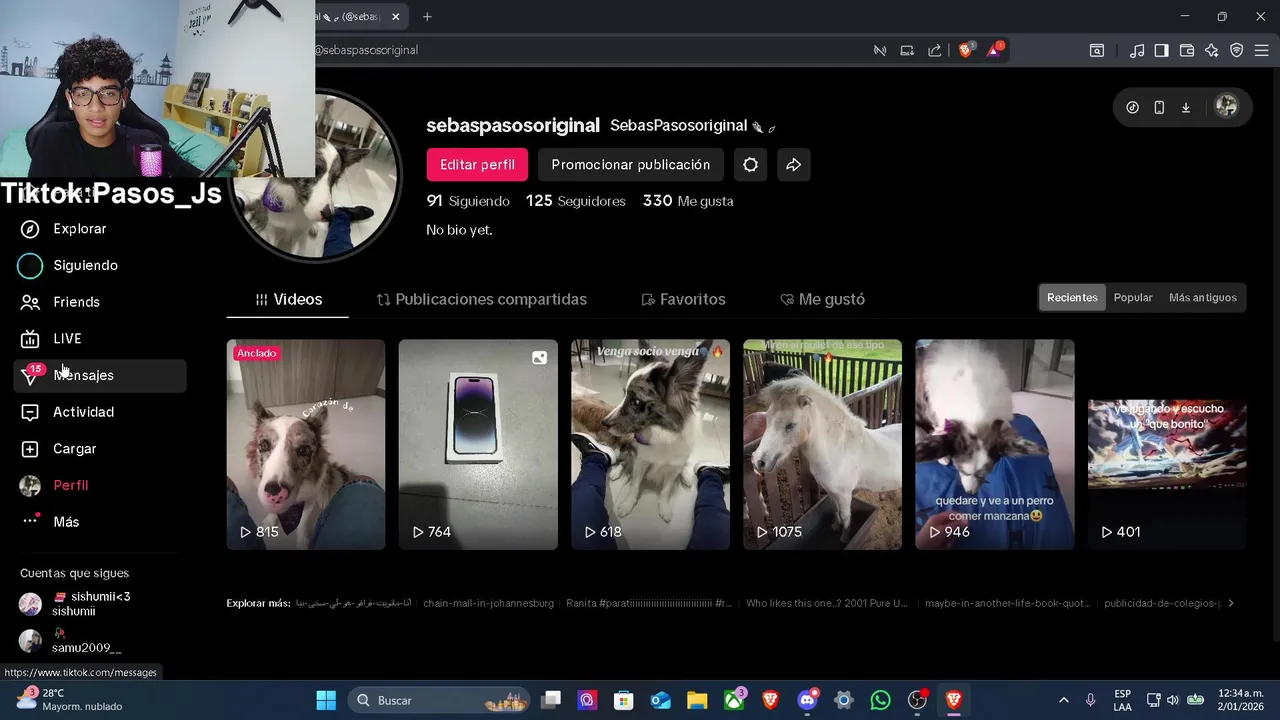Open profile settings gear icon
Viewport: 1280px width, 720px height.
[750, 165]
